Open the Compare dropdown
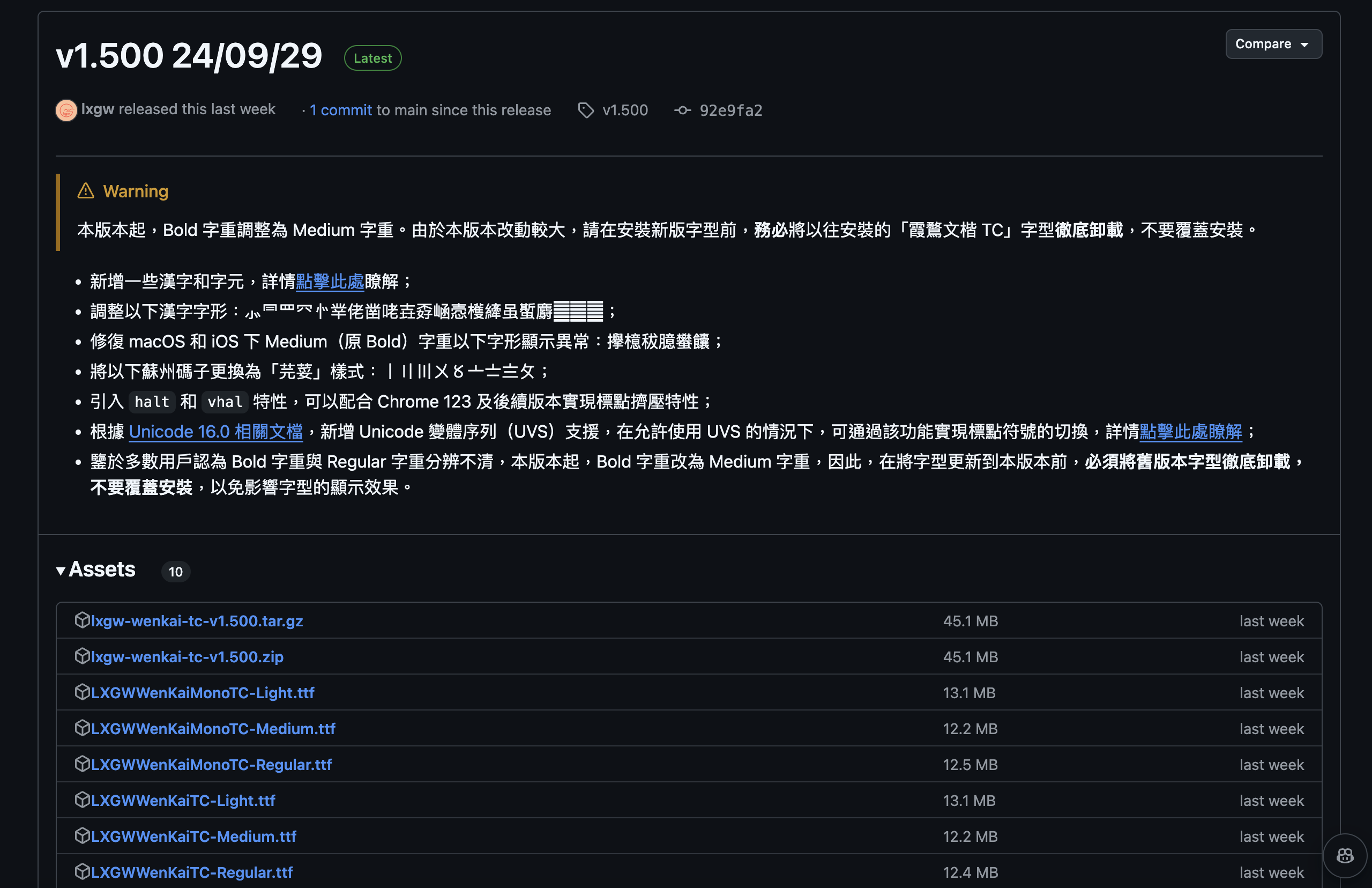Screen dimensions: 1372x888 pyautogui.click(x=1273, y=43)
